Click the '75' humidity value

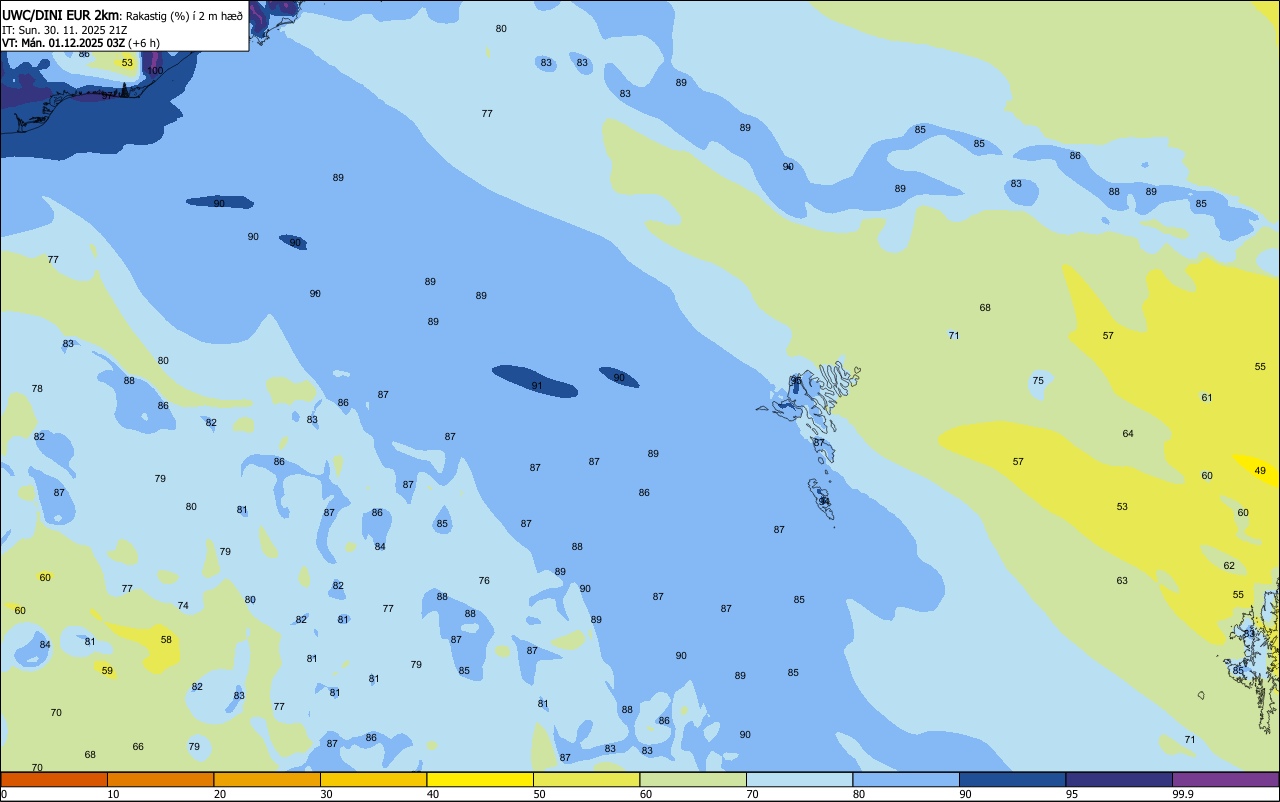(x=1038, y=381)
